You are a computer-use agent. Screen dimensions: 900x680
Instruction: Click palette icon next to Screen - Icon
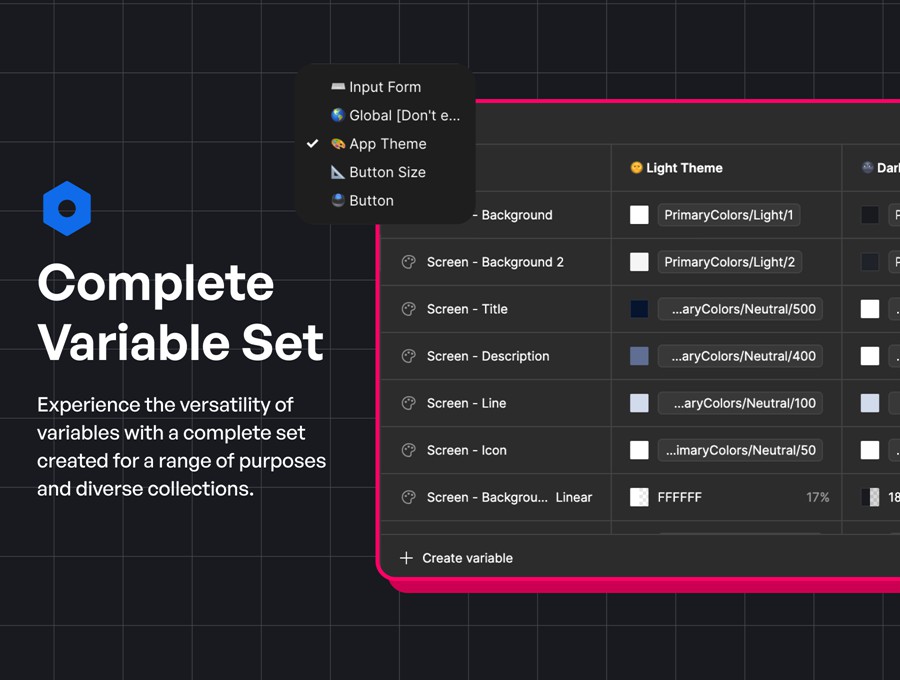(x=408, y=450)
